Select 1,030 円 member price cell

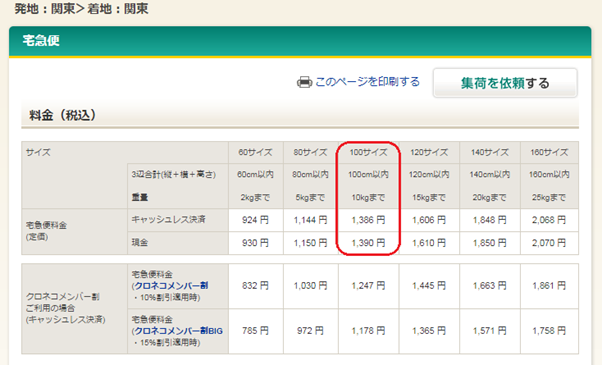pyautogui.click(x=311, y=286)
